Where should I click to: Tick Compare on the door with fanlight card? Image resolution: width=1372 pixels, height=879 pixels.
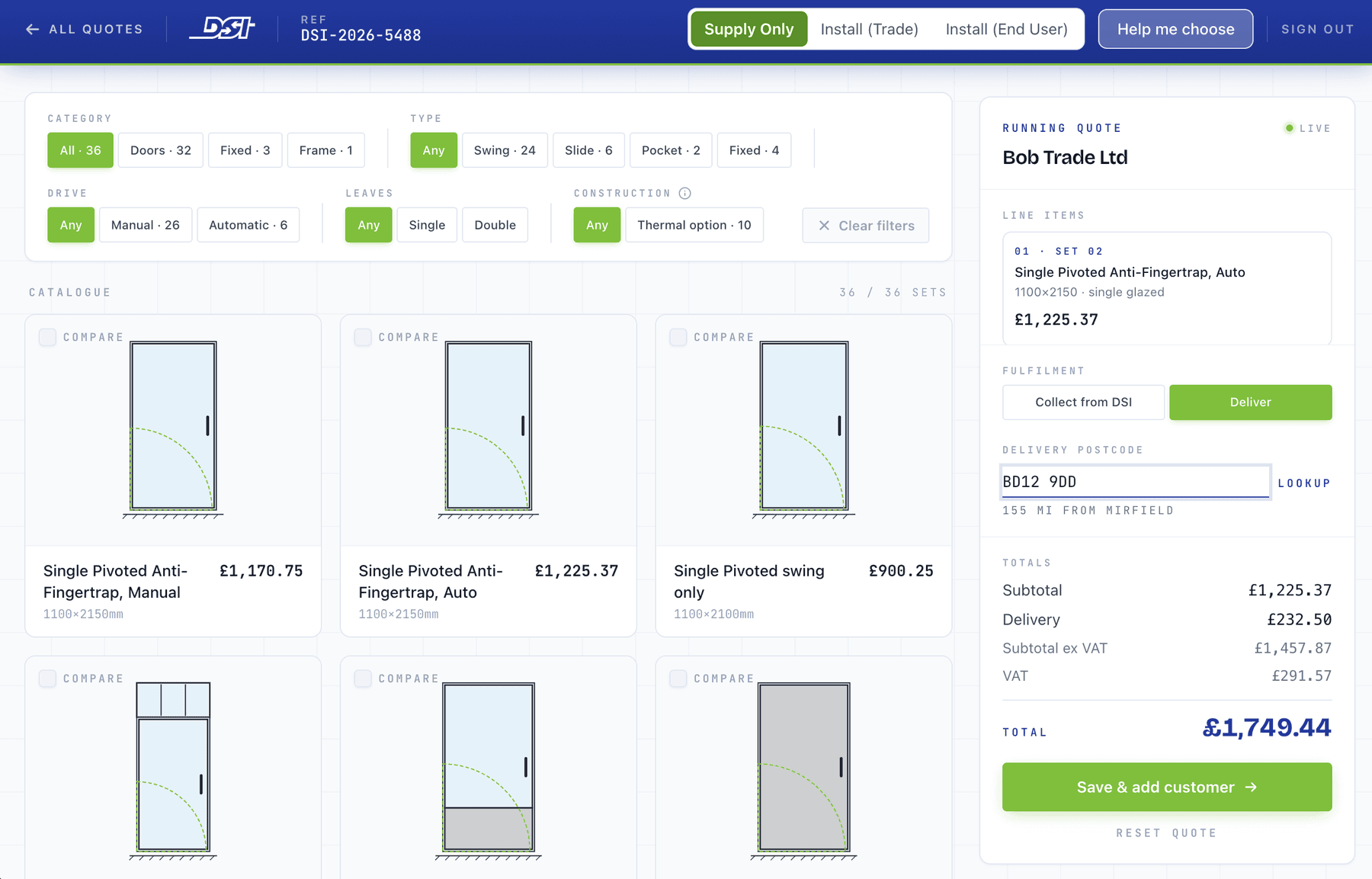(x=47, y=678)
